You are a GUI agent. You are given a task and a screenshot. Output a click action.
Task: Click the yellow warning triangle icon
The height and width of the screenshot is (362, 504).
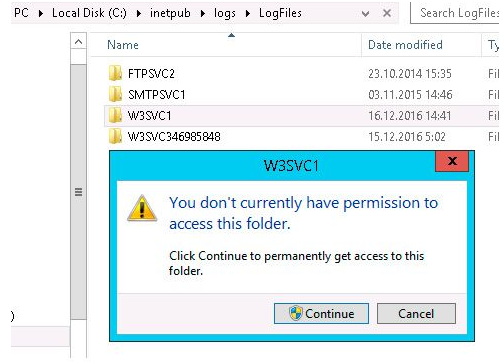[x=142, y=208]
